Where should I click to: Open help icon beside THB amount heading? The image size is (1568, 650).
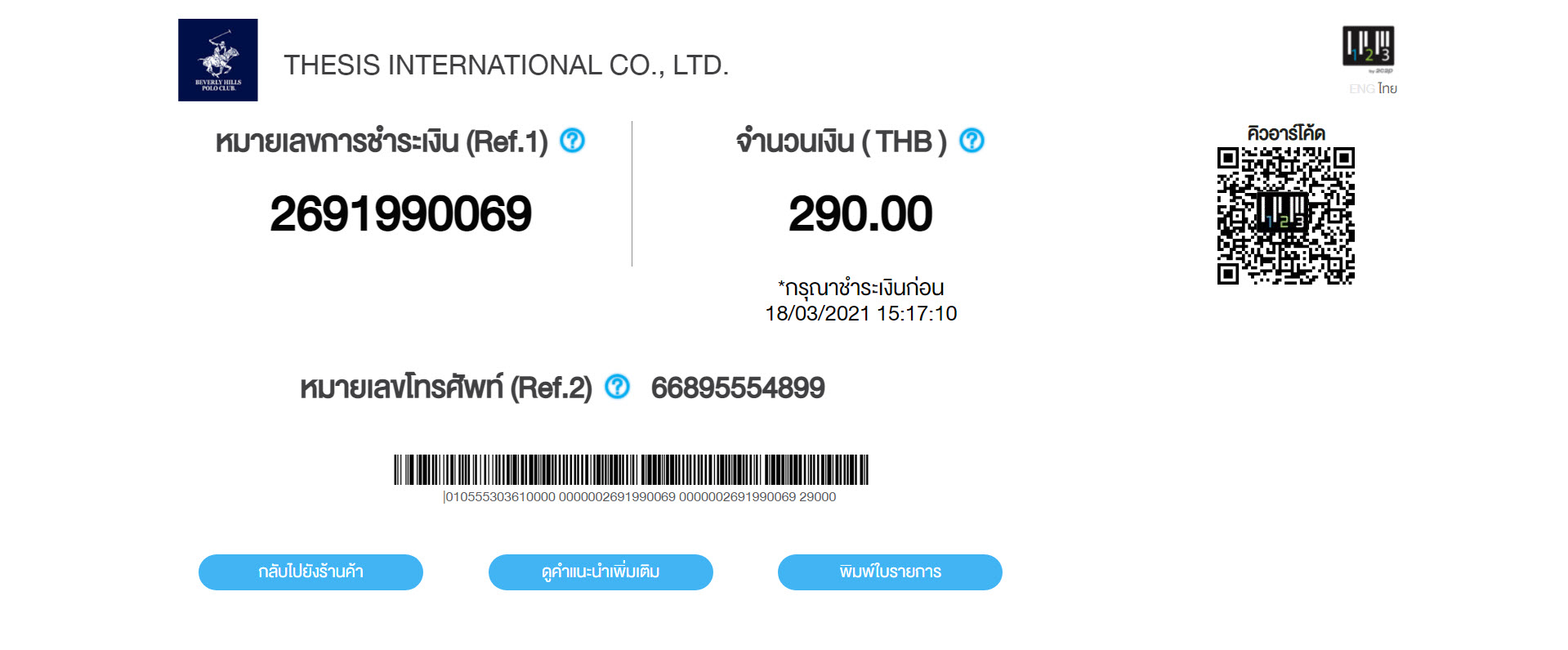pyautogui.click(x=971, y=141)
